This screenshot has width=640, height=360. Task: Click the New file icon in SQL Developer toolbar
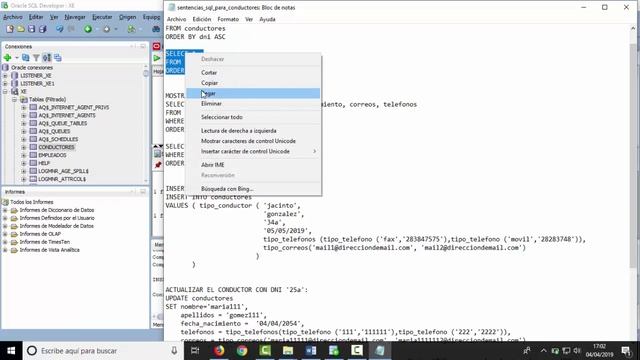[x=10, y=29]
